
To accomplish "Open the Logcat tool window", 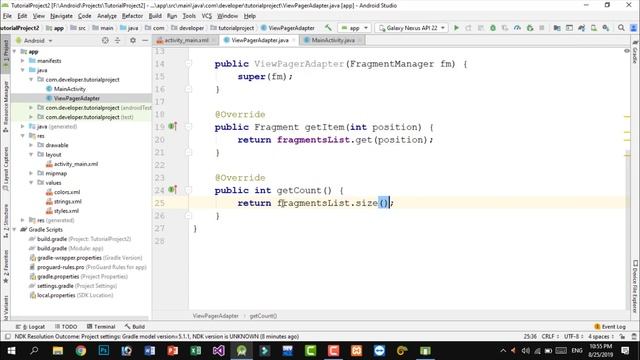I will pyautogui.click(x=32, y=327).
